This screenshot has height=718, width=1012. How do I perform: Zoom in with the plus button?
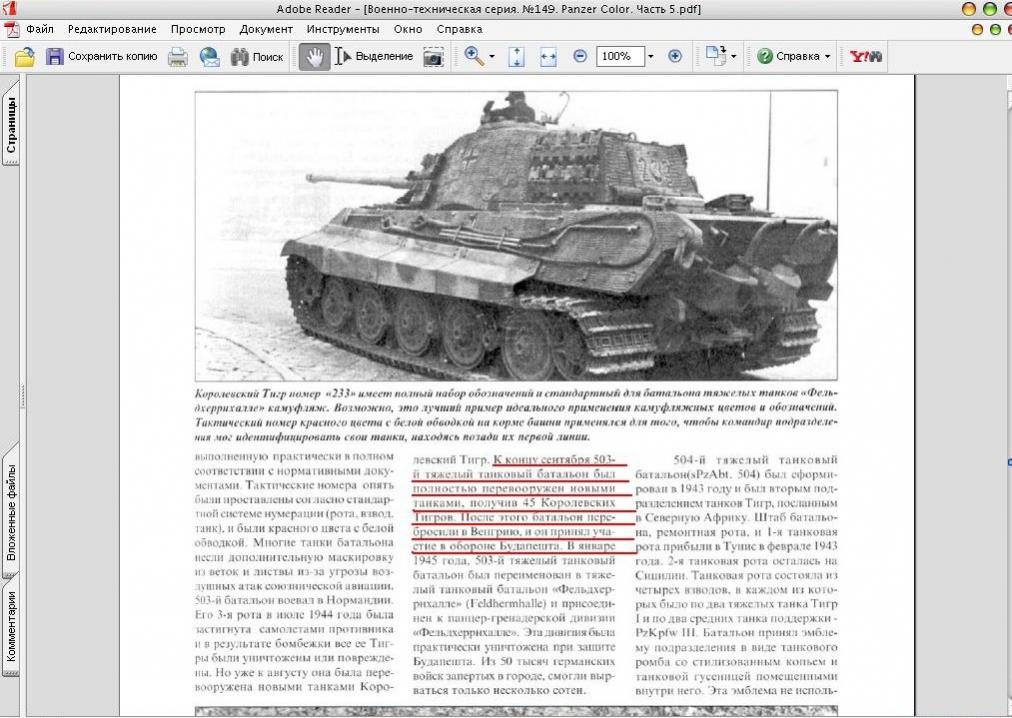[675, 56]
